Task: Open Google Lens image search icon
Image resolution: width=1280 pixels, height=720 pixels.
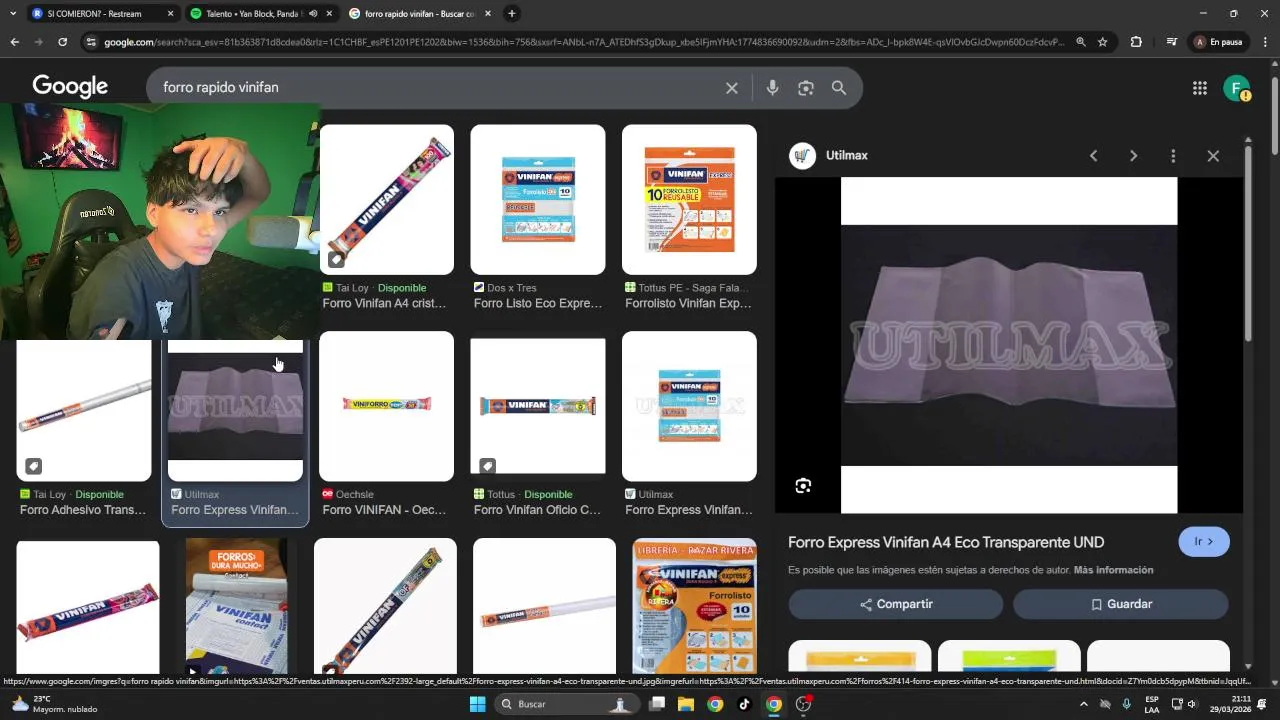Action: tap(806, 88)
